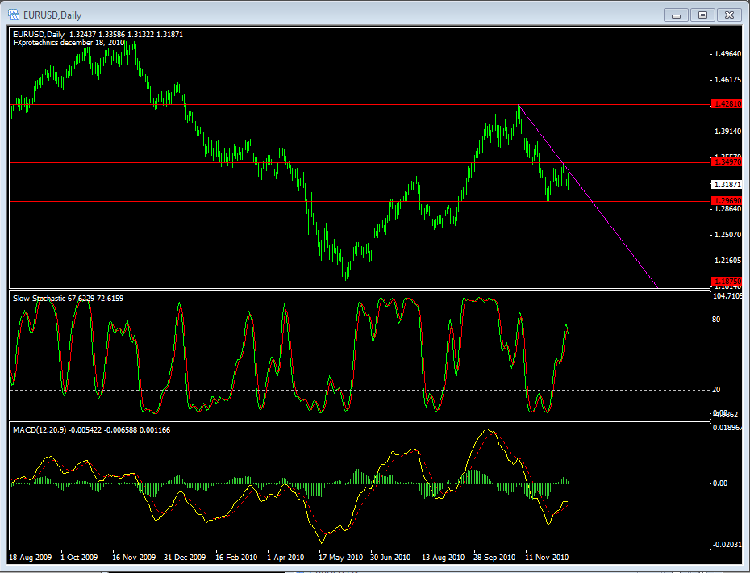Click the FXprotechnics december 18, 2010 text label
This screenshot has height=573, width=750.
click(x=66, y=44)
